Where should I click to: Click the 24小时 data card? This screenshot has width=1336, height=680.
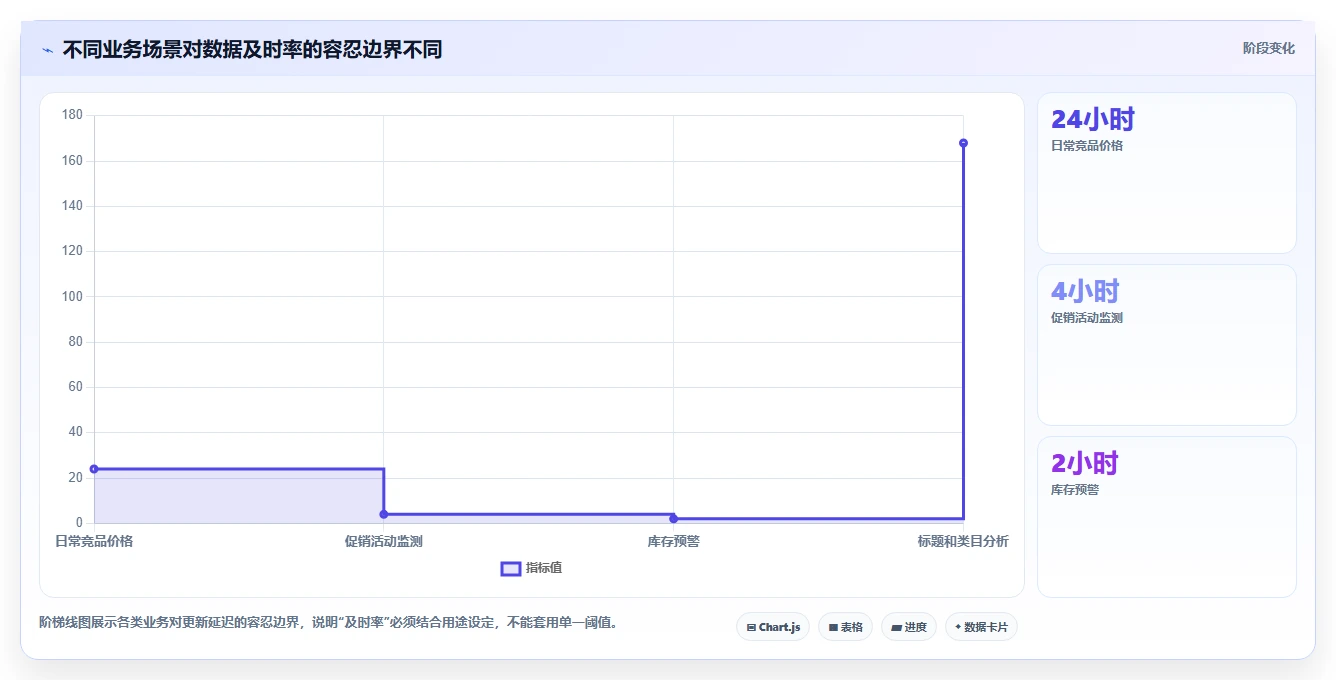(x=1167, y=173)
